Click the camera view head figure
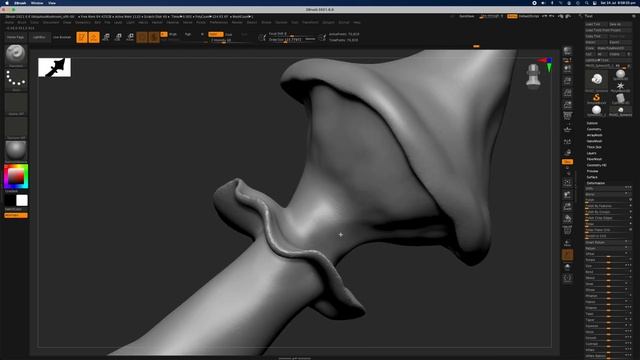The height and width of the screenshot is (360, 640). coord(533,76)
